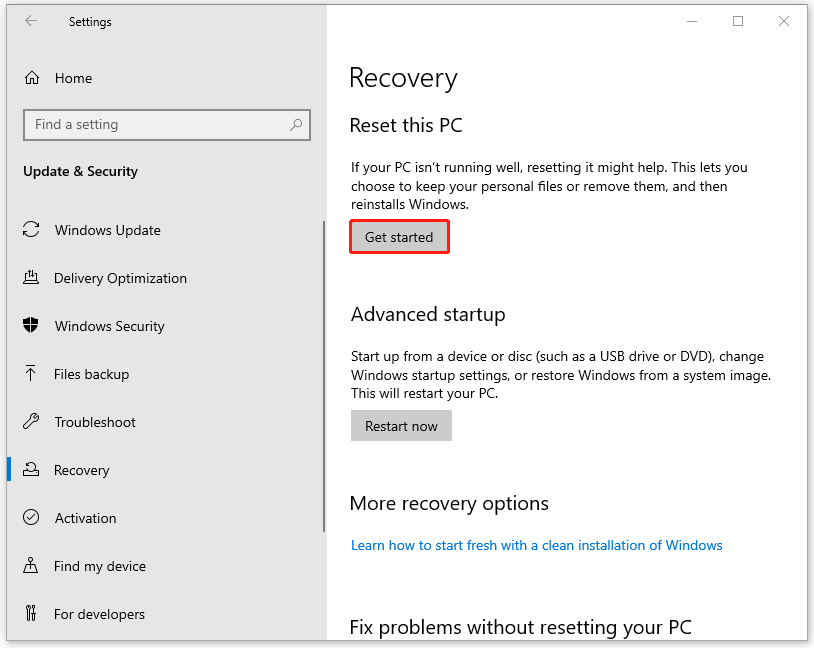The height and width of the screenshot is (648, 814).
Task: Click the Troubleshoot wrench icon
Action: pyautogui.click(x=31, y=422)
